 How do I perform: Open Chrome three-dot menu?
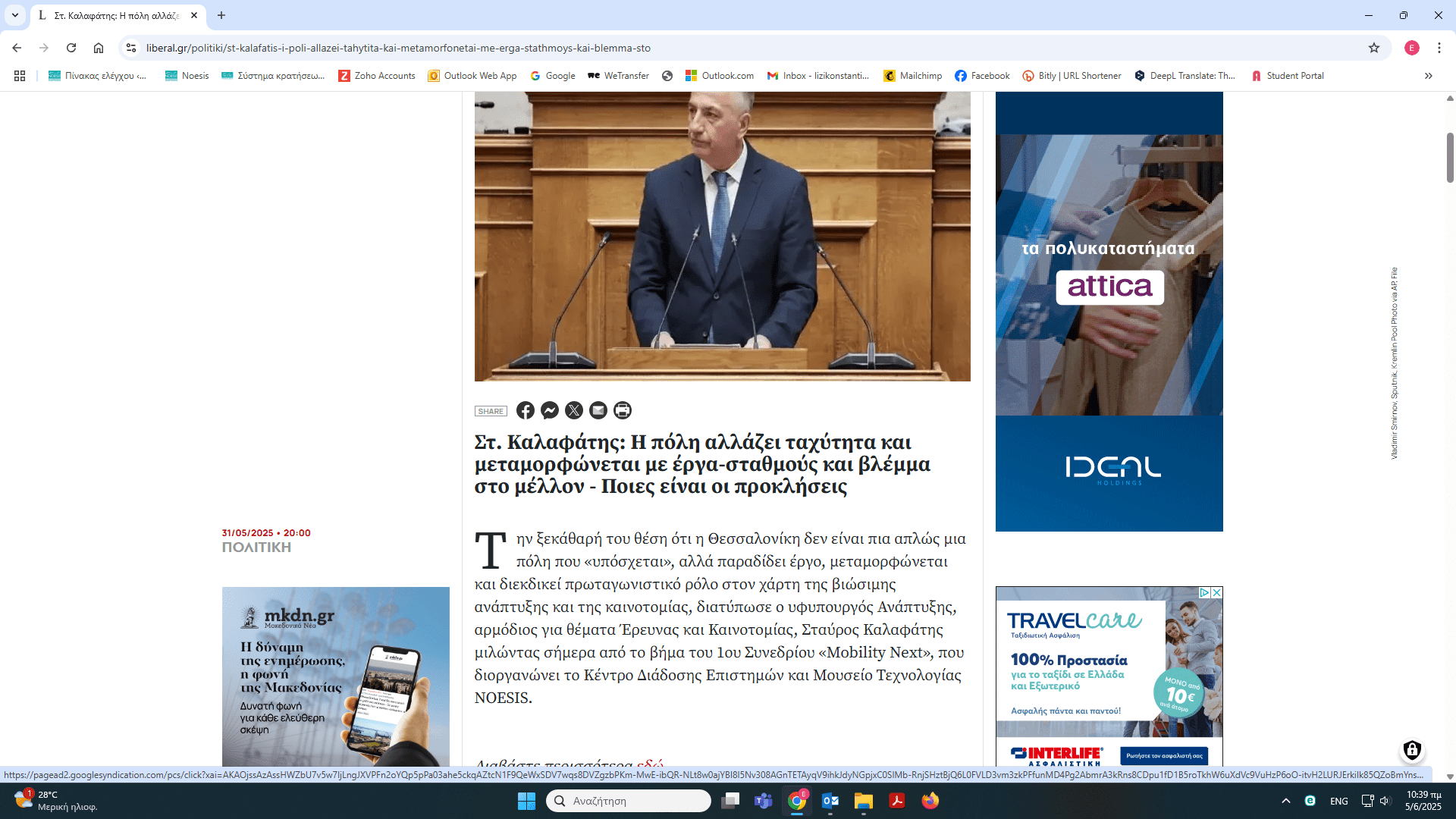click(1439, 48)
